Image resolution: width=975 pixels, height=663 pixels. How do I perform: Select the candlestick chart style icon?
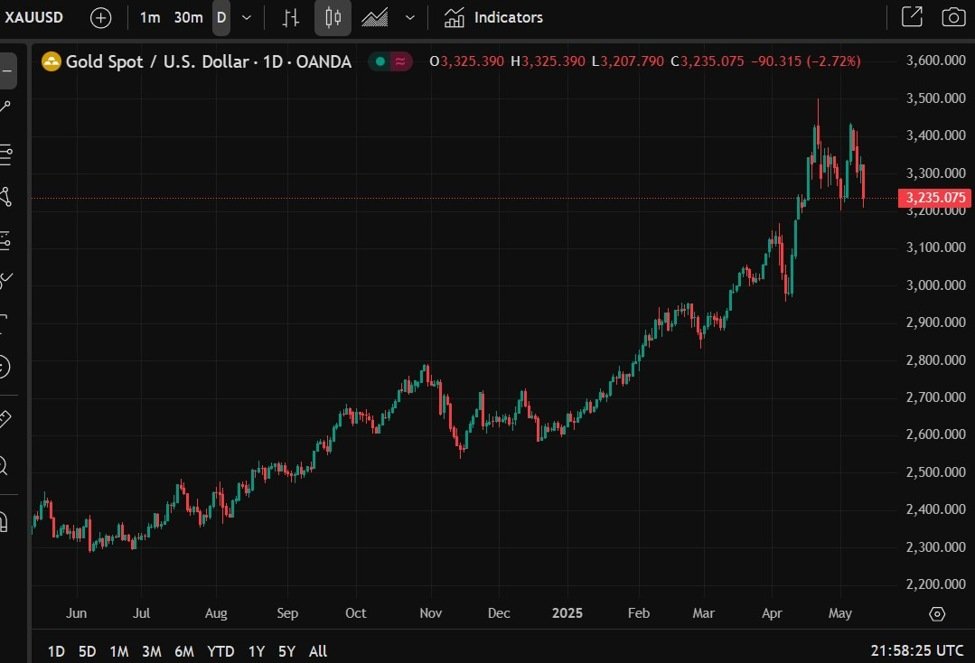coord(333,17)
